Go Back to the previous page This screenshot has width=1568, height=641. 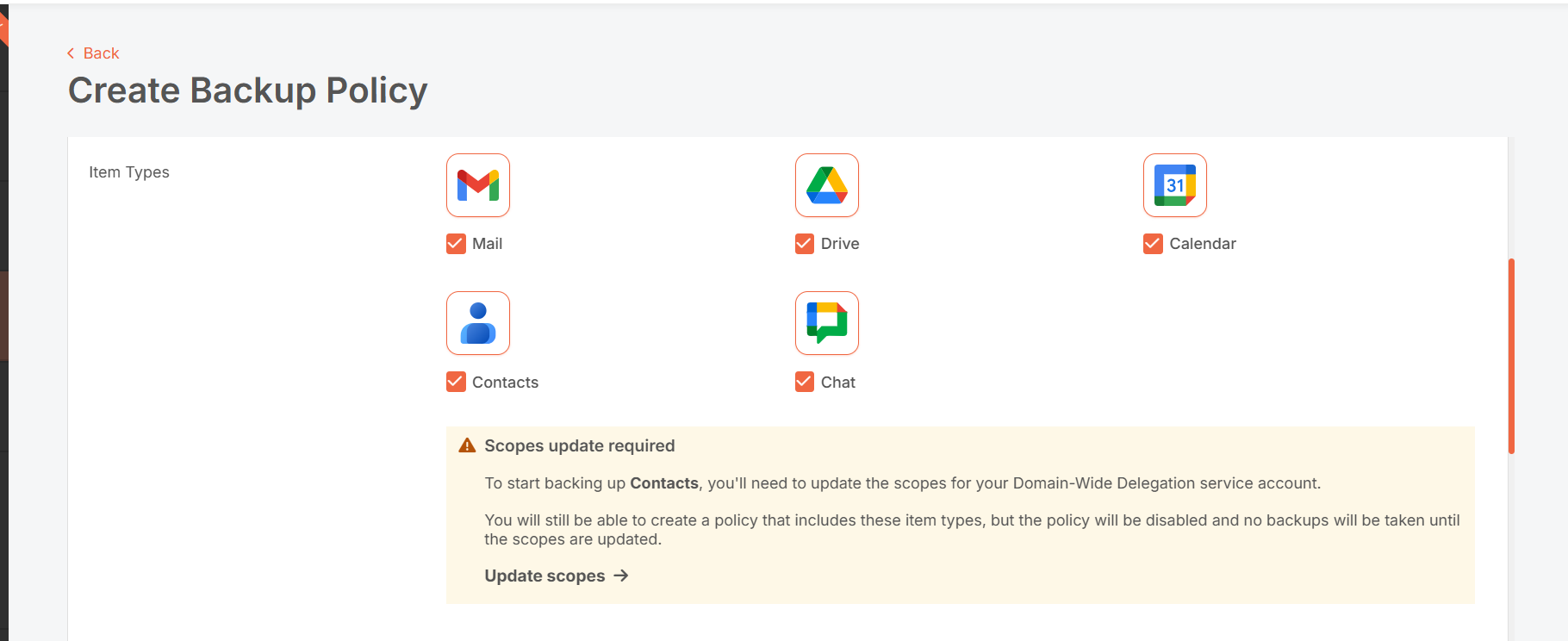(93, 53)
